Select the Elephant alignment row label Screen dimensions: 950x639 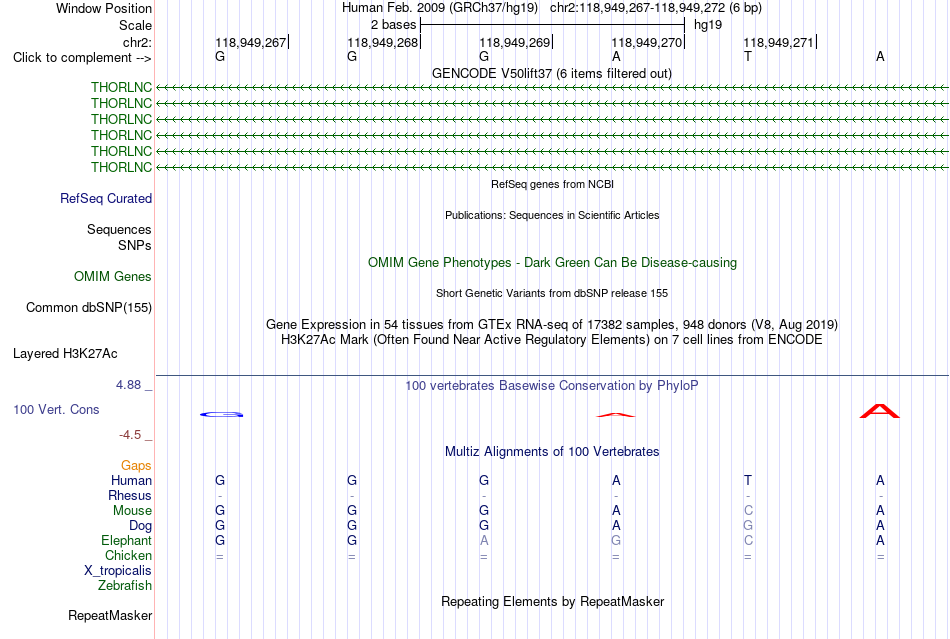[x=126, y=540]
